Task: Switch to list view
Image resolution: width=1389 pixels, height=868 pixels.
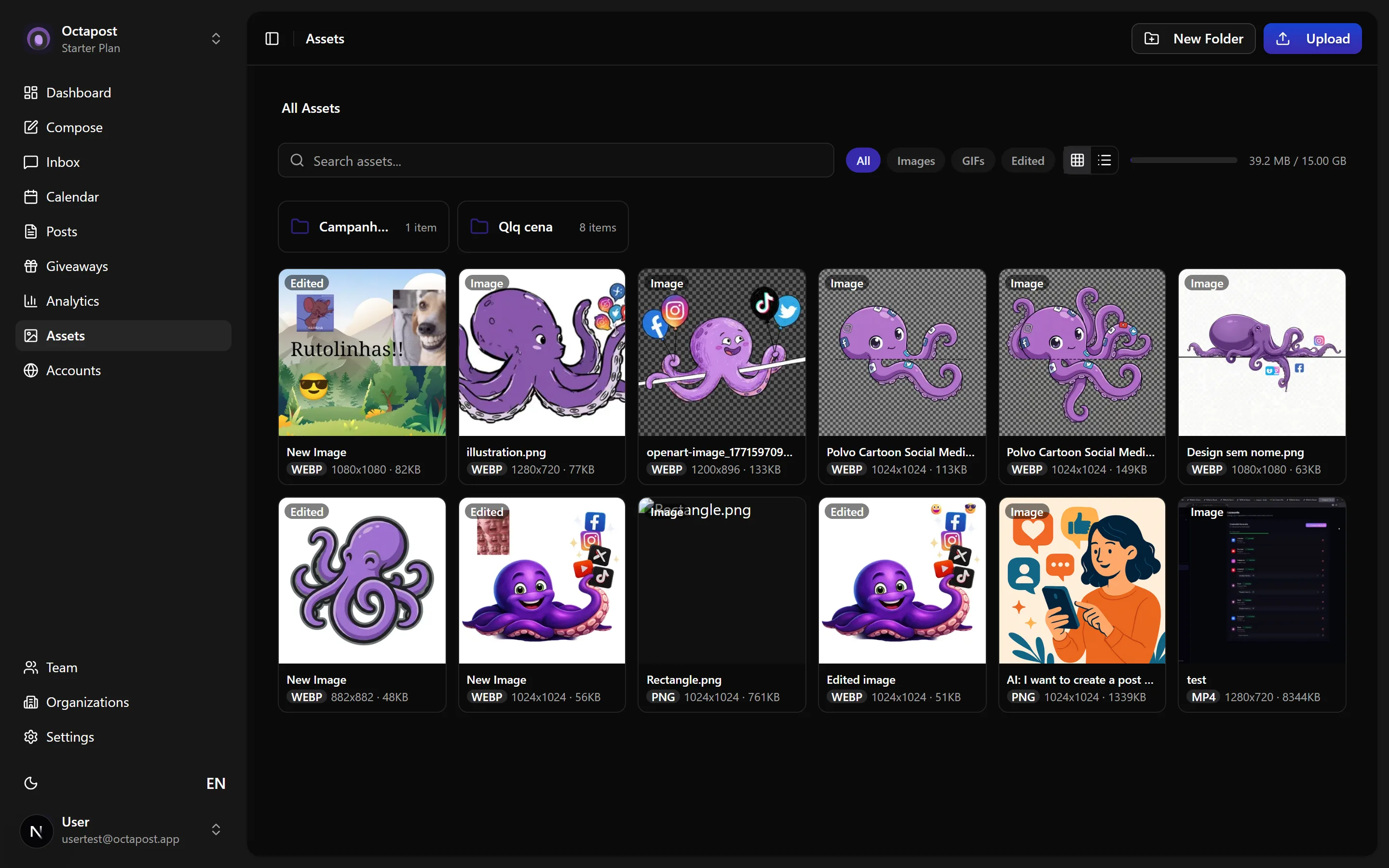Action: [x=1104, y=161]
